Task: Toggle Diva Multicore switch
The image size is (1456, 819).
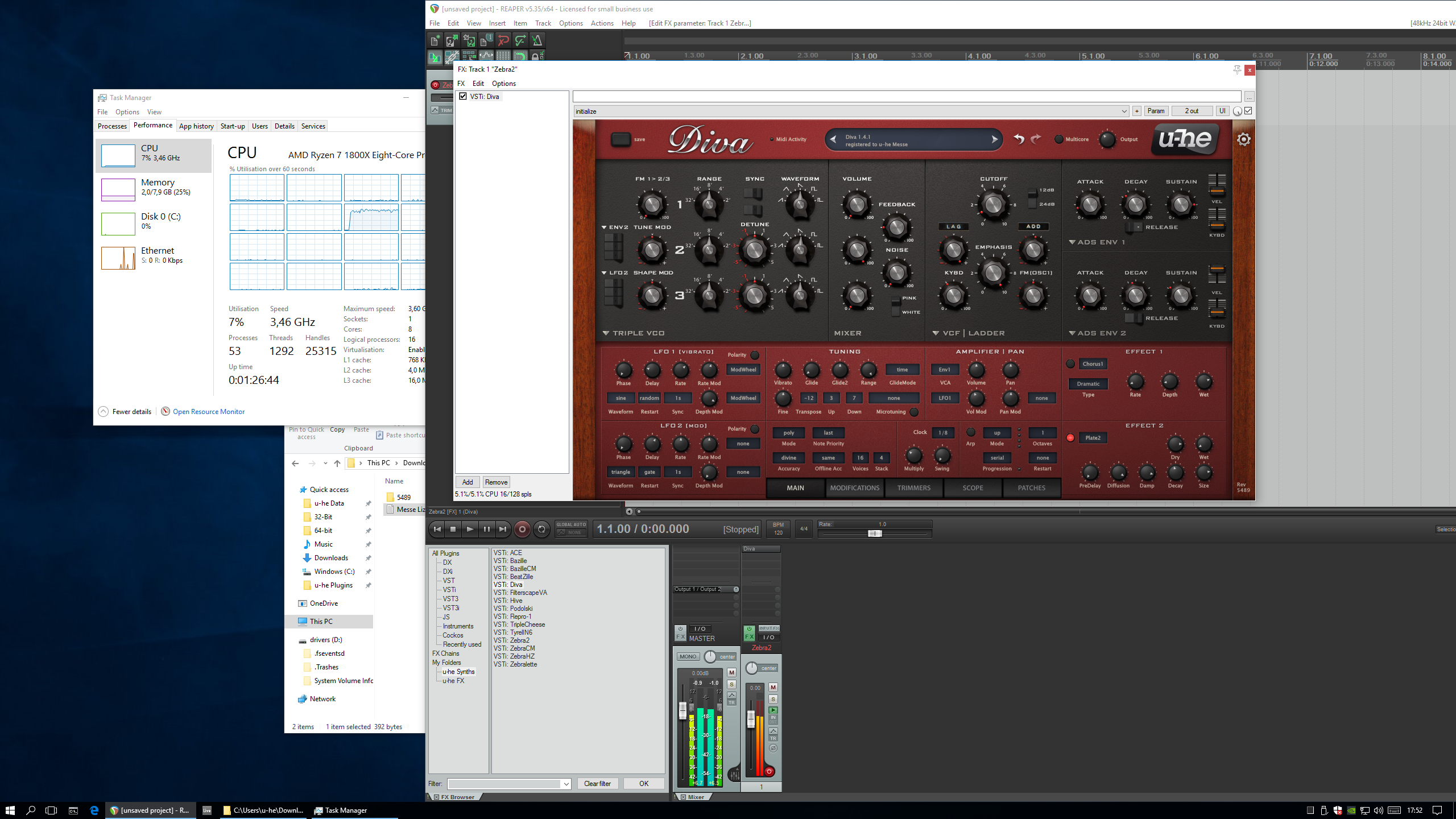Action: [x=1058, y=139]
